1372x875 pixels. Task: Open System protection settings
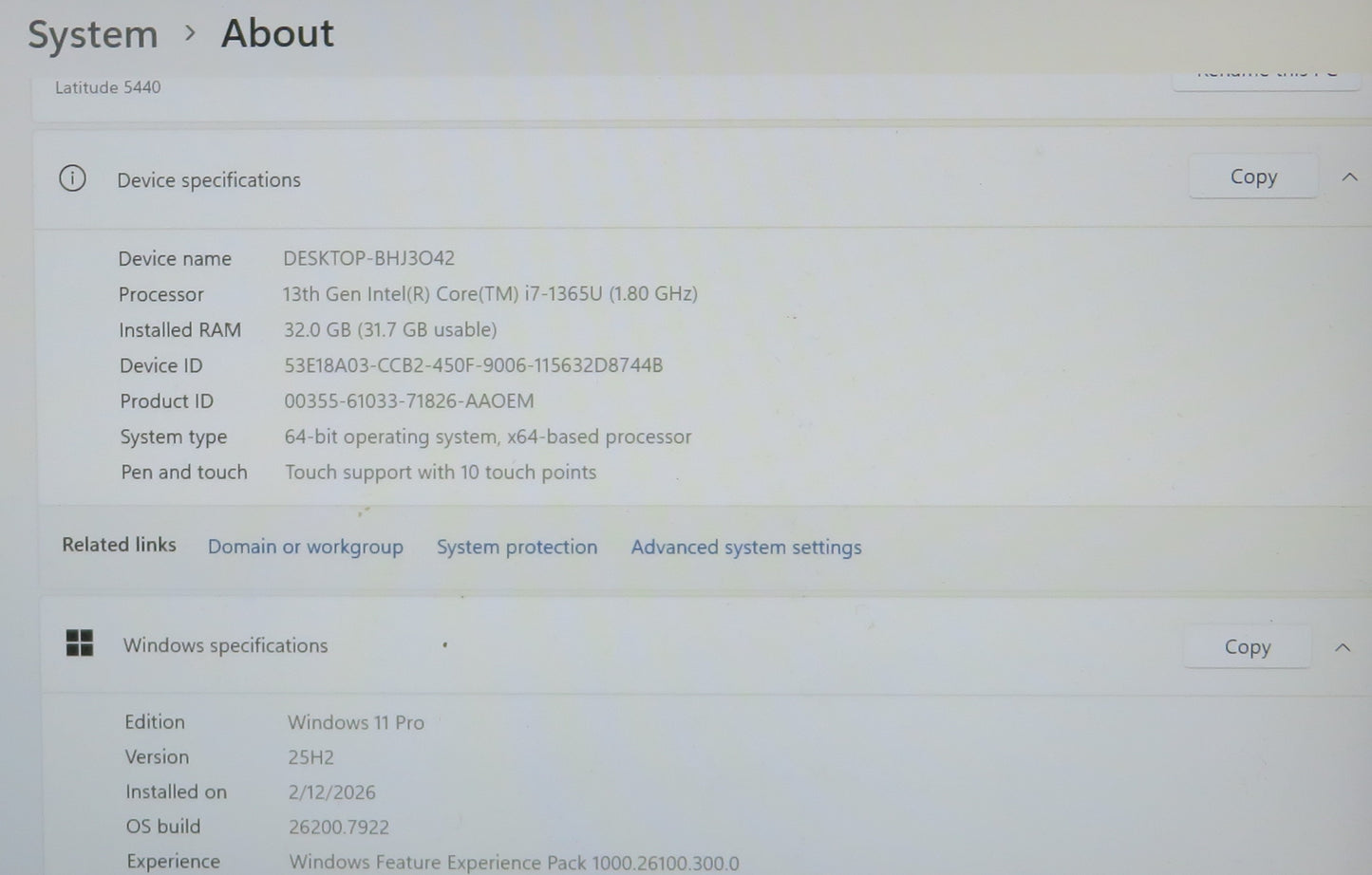point(517,547)
